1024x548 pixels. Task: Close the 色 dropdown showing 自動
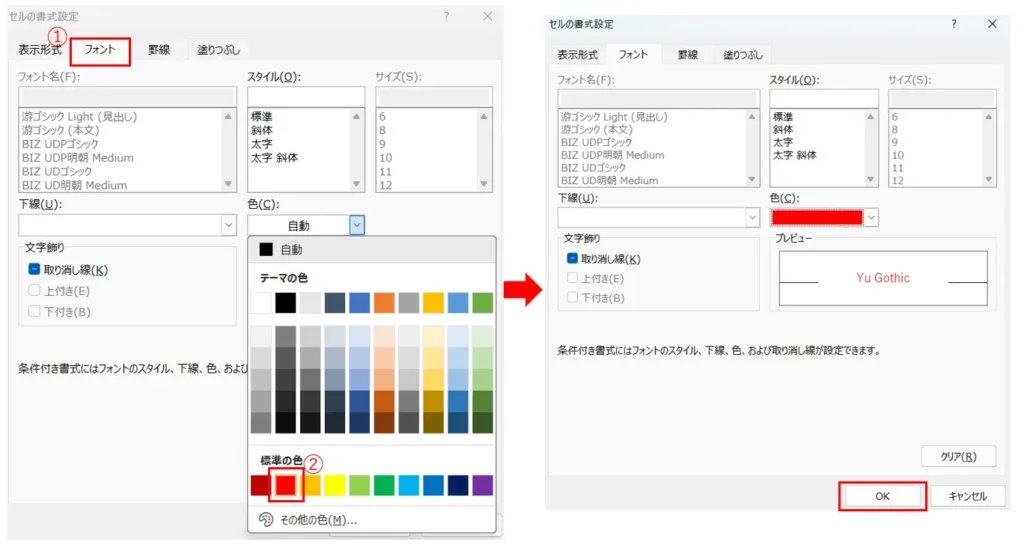click(x=357, y=225)
